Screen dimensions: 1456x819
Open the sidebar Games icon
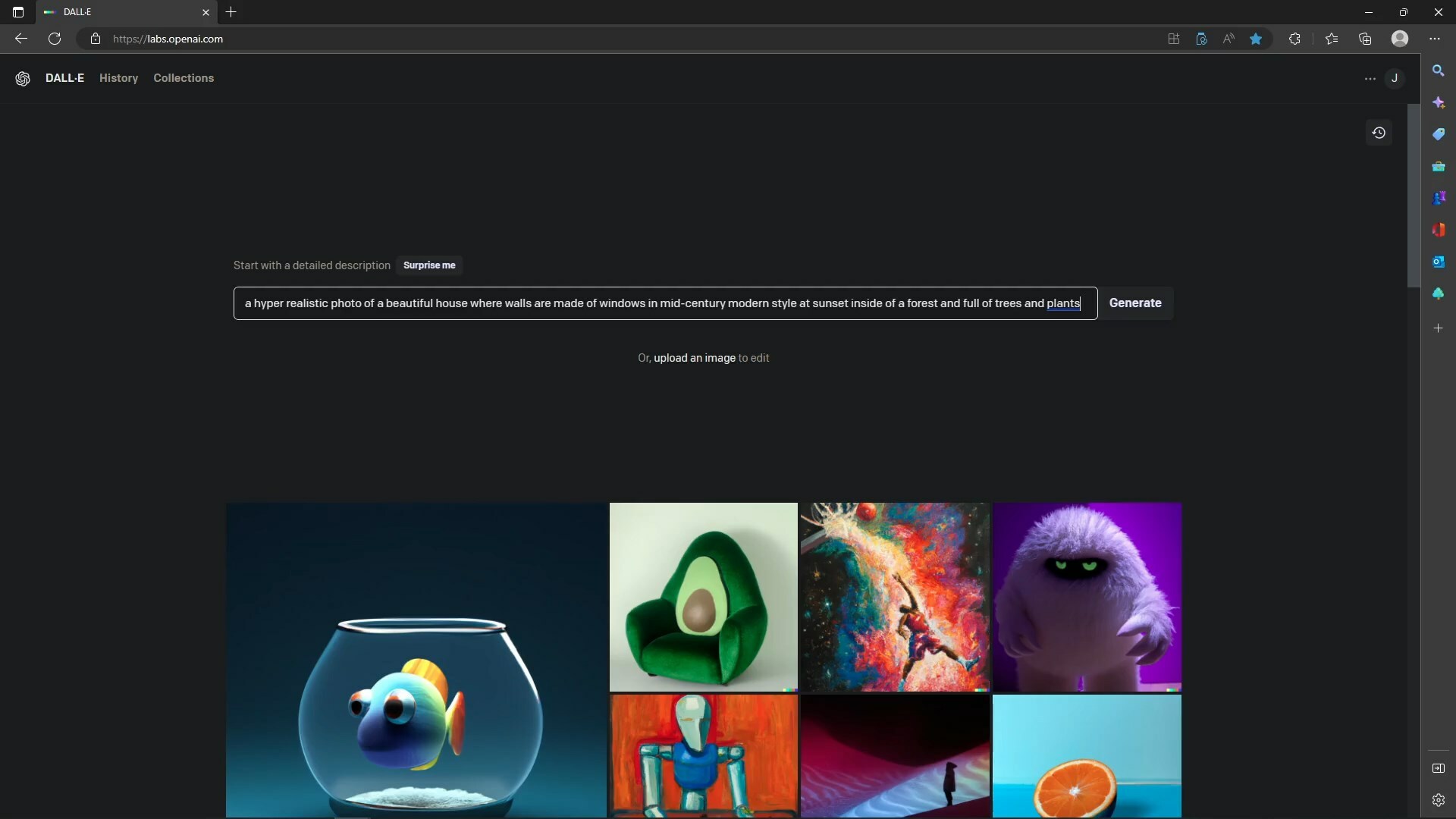click(1438, 198)
